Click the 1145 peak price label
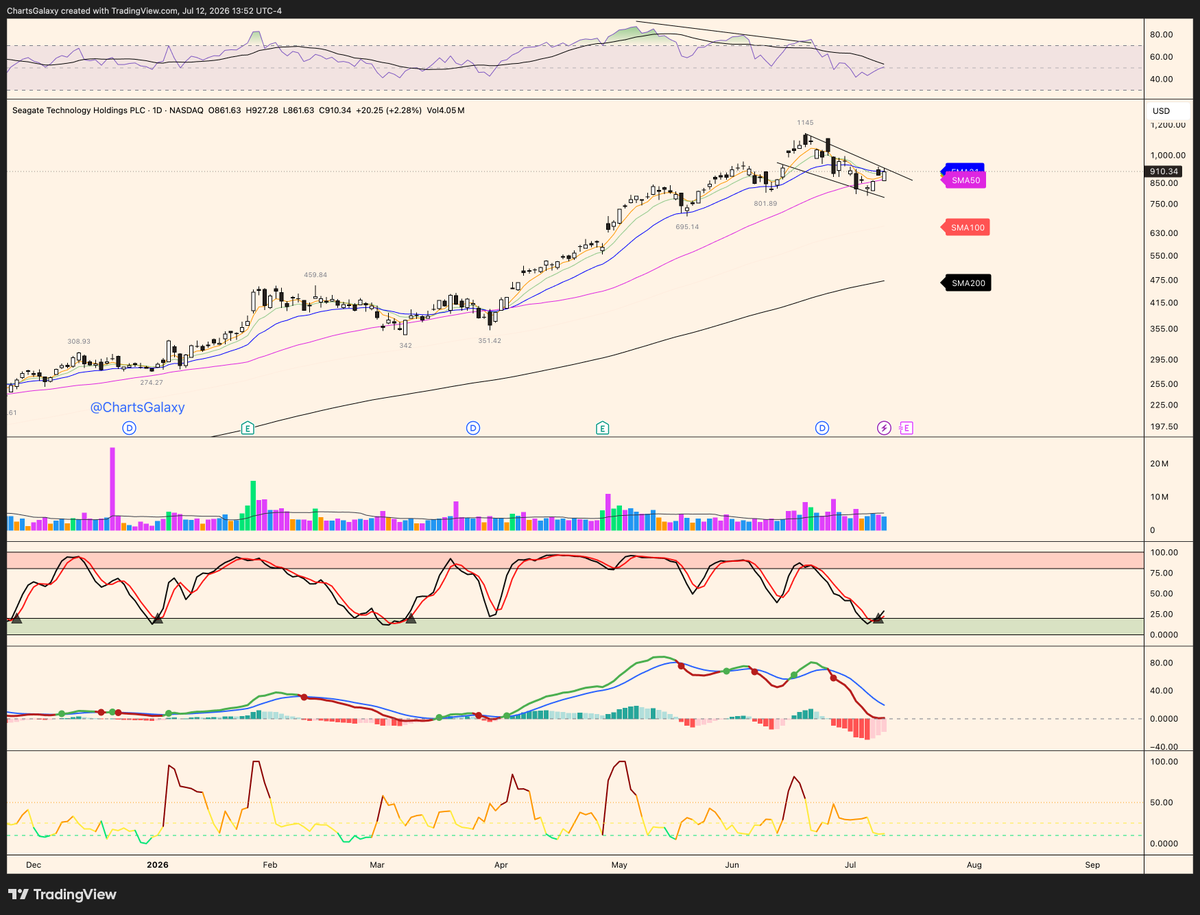 (x=805, y=122)
